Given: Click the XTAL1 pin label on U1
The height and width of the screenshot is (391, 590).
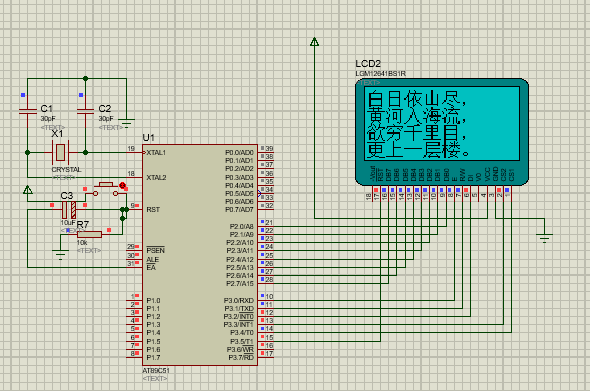Looking at the screenshot, I should [156, 152].
